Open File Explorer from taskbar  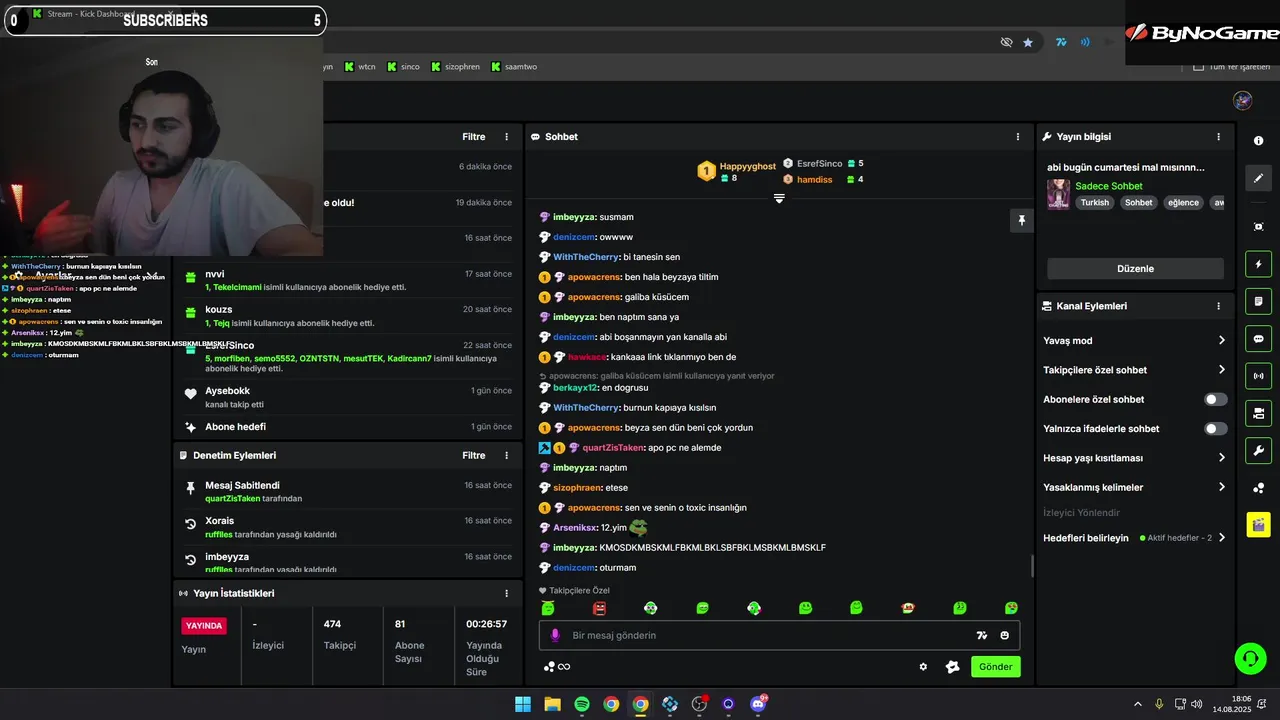(x=552, y=704)
